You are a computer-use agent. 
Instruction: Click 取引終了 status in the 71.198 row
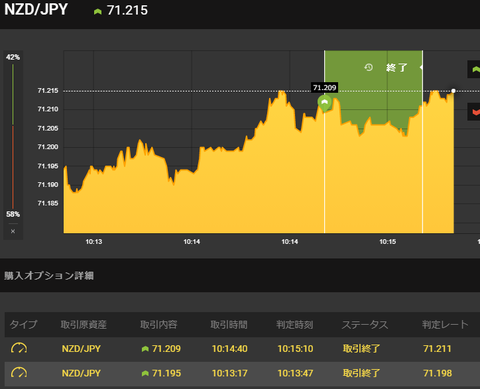tap(361, 373)
